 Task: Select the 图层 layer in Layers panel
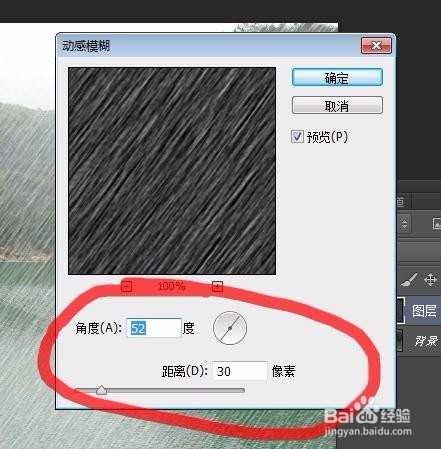[x=419, y=311]
